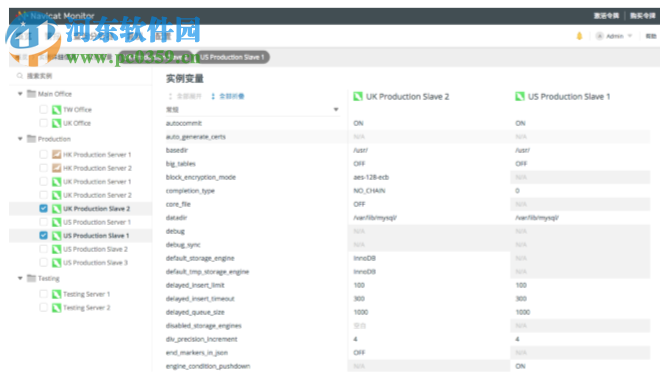Check the US Production Slave 3 checkbox

click(x=43, y=262)
